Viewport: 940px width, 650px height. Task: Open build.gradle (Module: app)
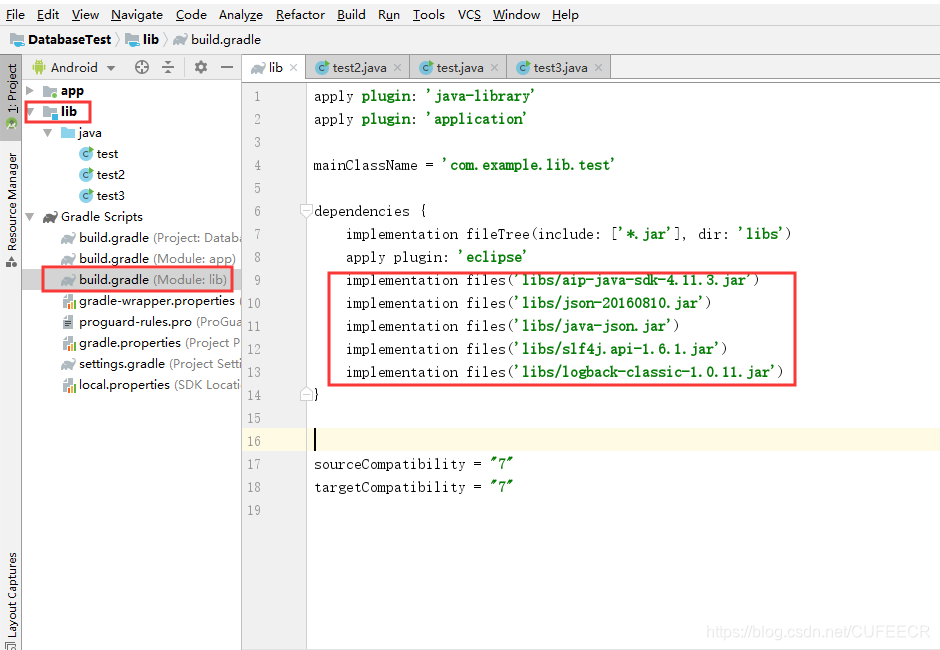[148, 258]
